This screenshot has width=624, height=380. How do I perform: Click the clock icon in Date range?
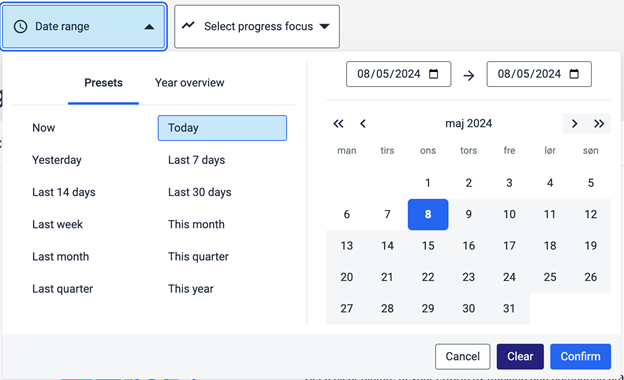click(20, 27)
